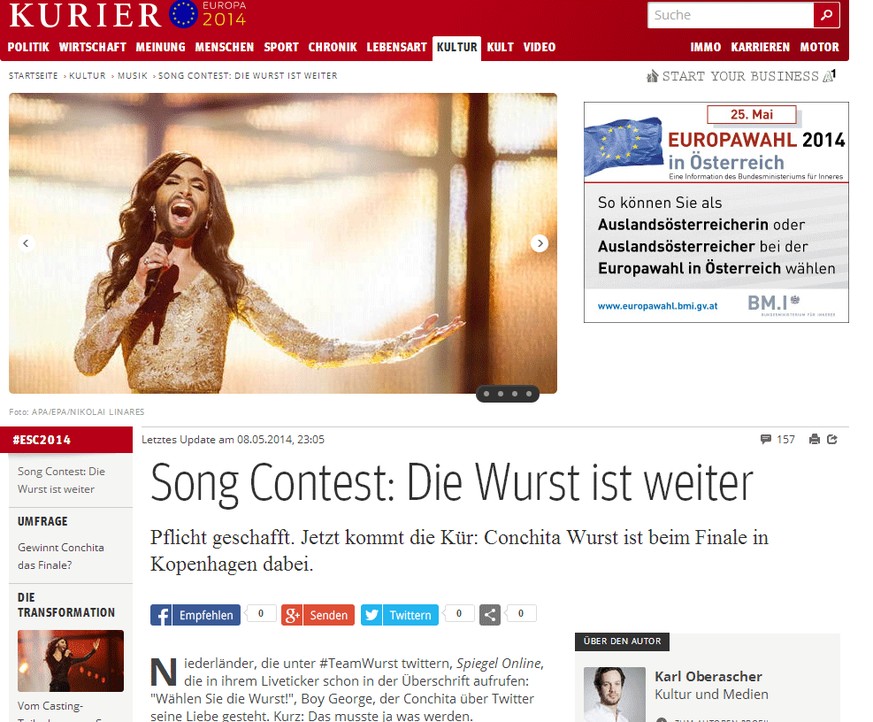
Task: Print the article via printer icon
Action: point(815,439)
